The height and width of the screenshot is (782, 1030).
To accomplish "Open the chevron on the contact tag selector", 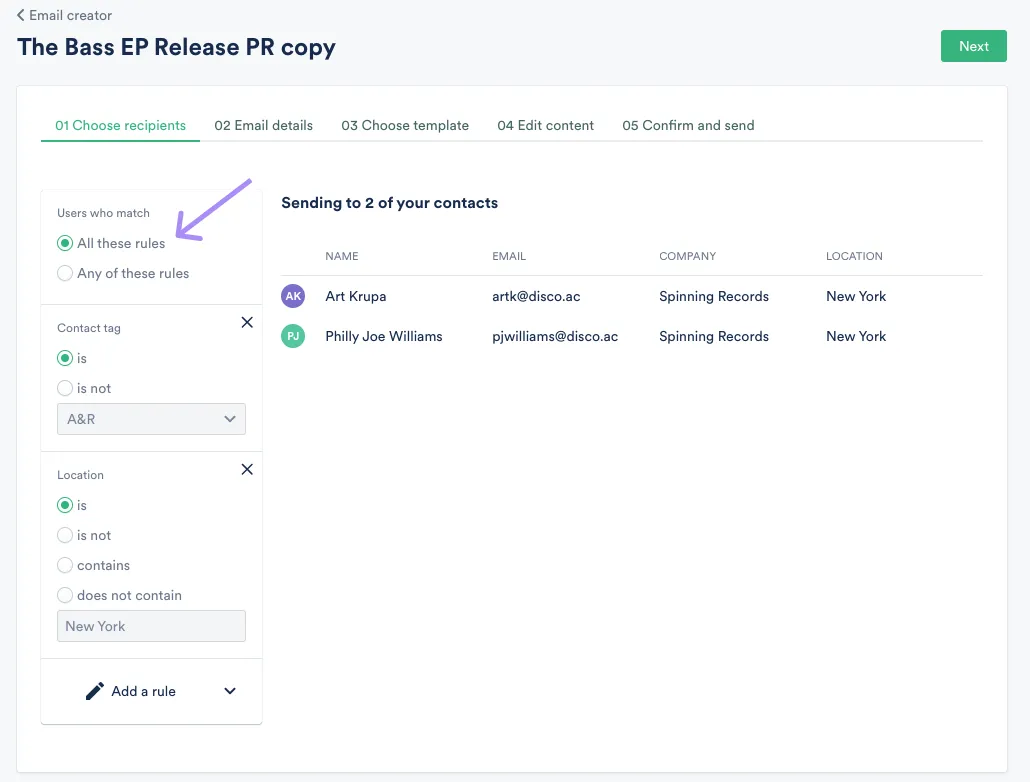I will (x=230, y=419).
